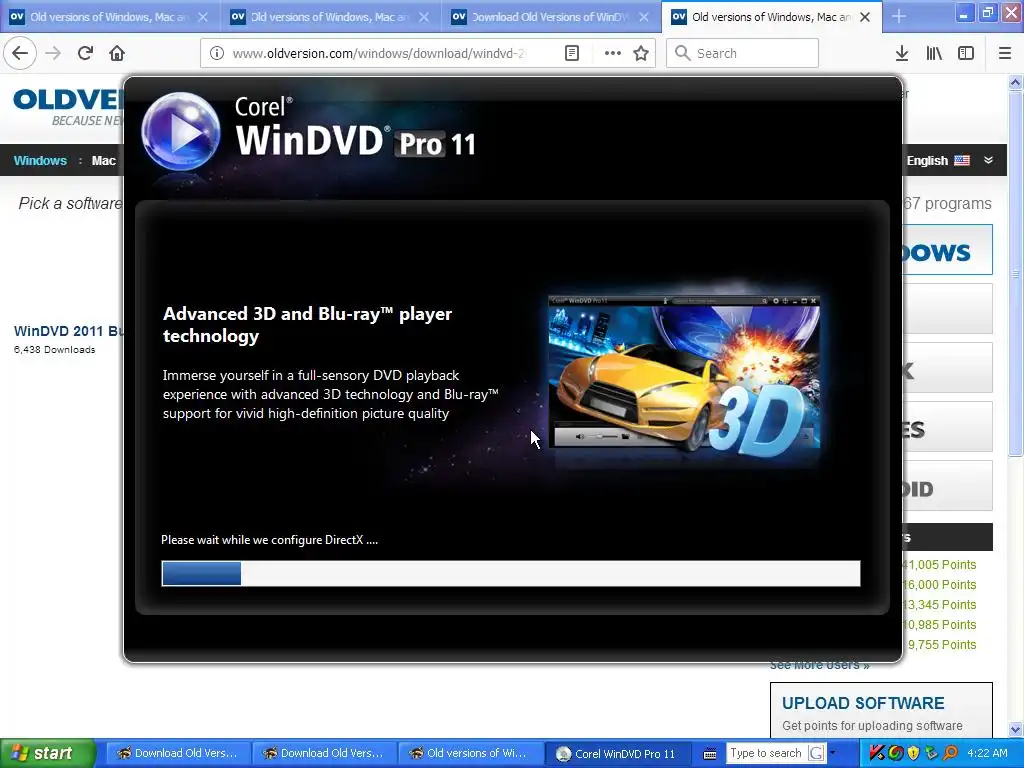Select the Mac site navigation item
This screenshot has width=1024, height=768.
[103, 161]
